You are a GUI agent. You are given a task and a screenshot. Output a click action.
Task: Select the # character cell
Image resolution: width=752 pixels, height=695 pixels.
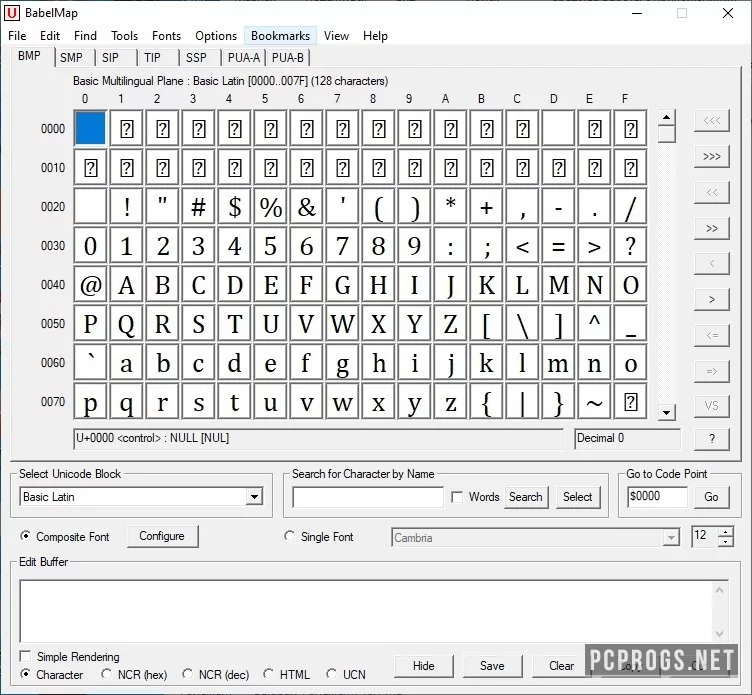[x=199, y=207]
